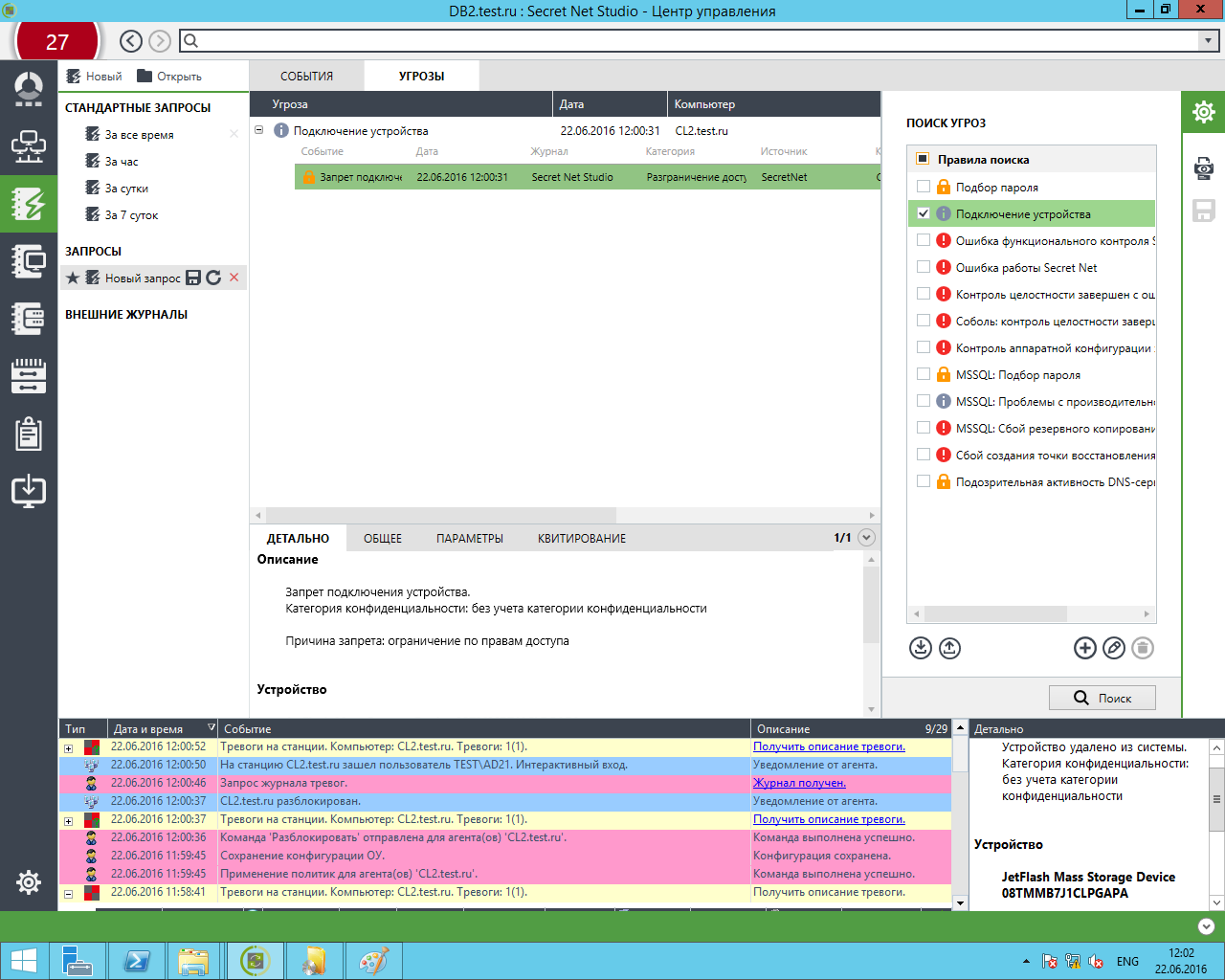Open File Explorer from the taskbar
Viewport: 1225px width, 980px height.
[x=194, y=961]
